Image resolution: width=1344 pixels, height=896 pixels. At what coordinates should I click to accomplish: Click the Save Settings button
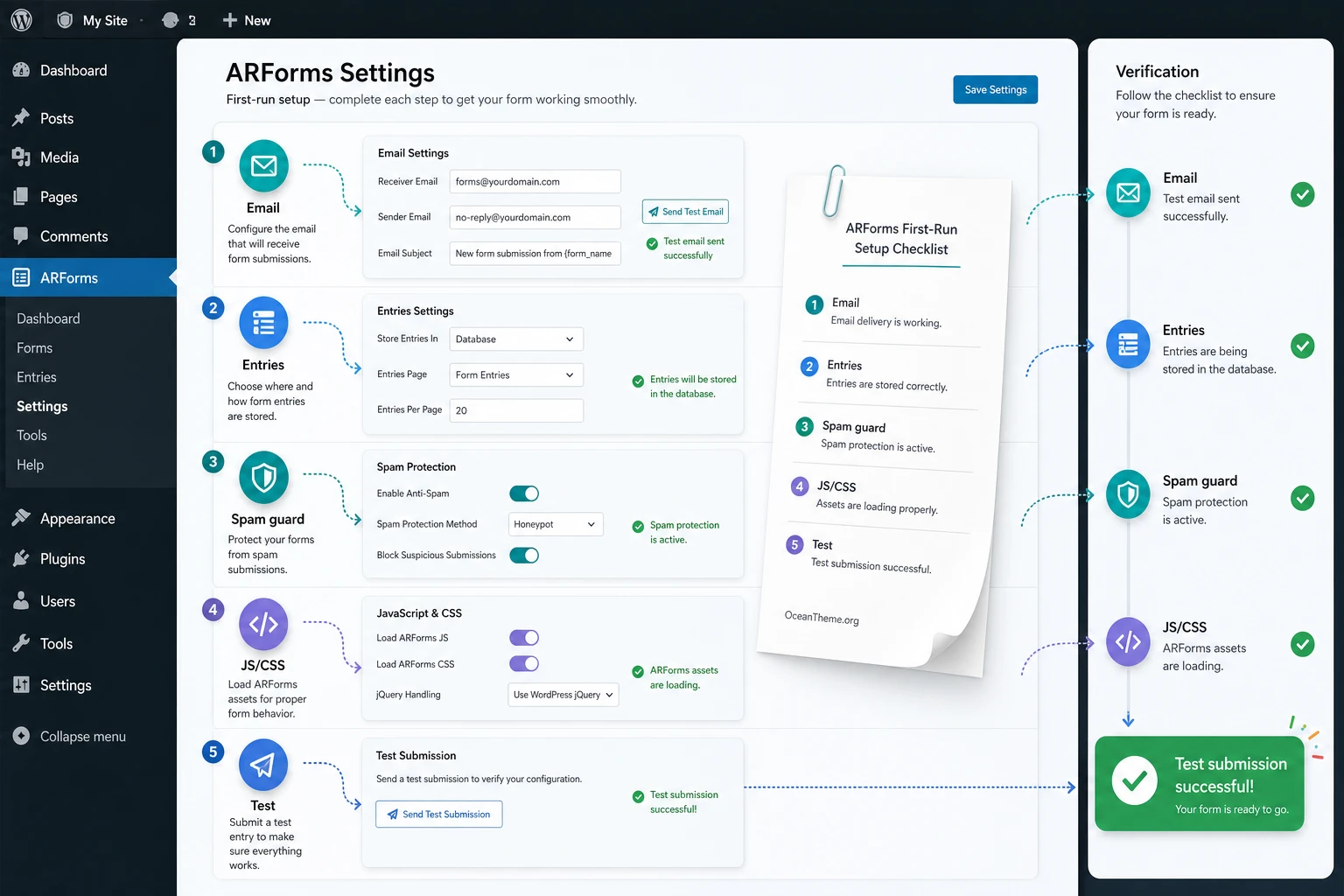pyautogui.click(x=995, y=89)
